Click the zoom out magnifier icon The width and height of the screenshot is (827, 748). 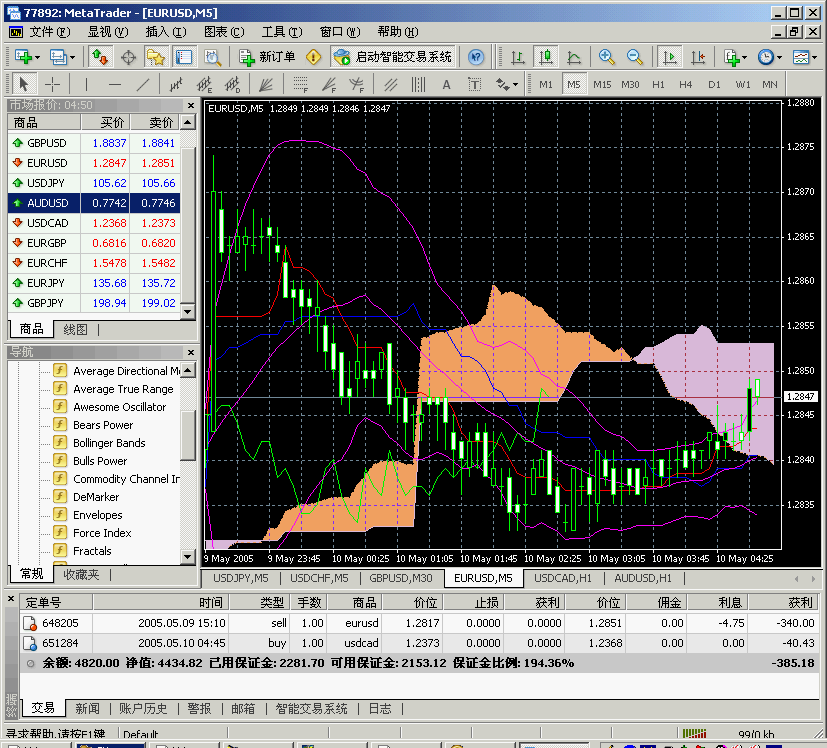(x=634, y=57)
